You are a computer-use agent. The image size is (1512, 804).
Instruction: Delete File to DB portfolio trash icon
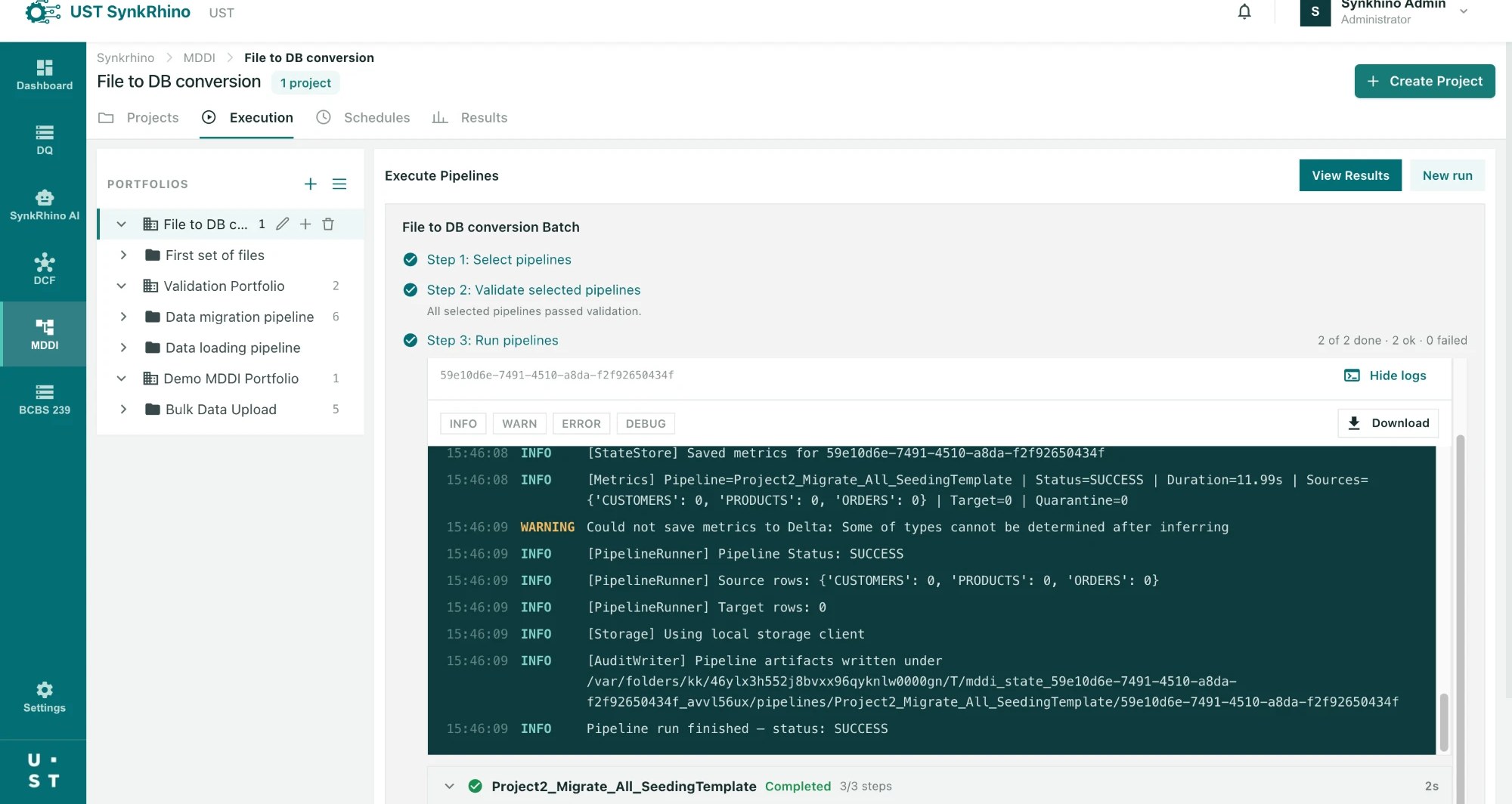(x=328, y=224)
